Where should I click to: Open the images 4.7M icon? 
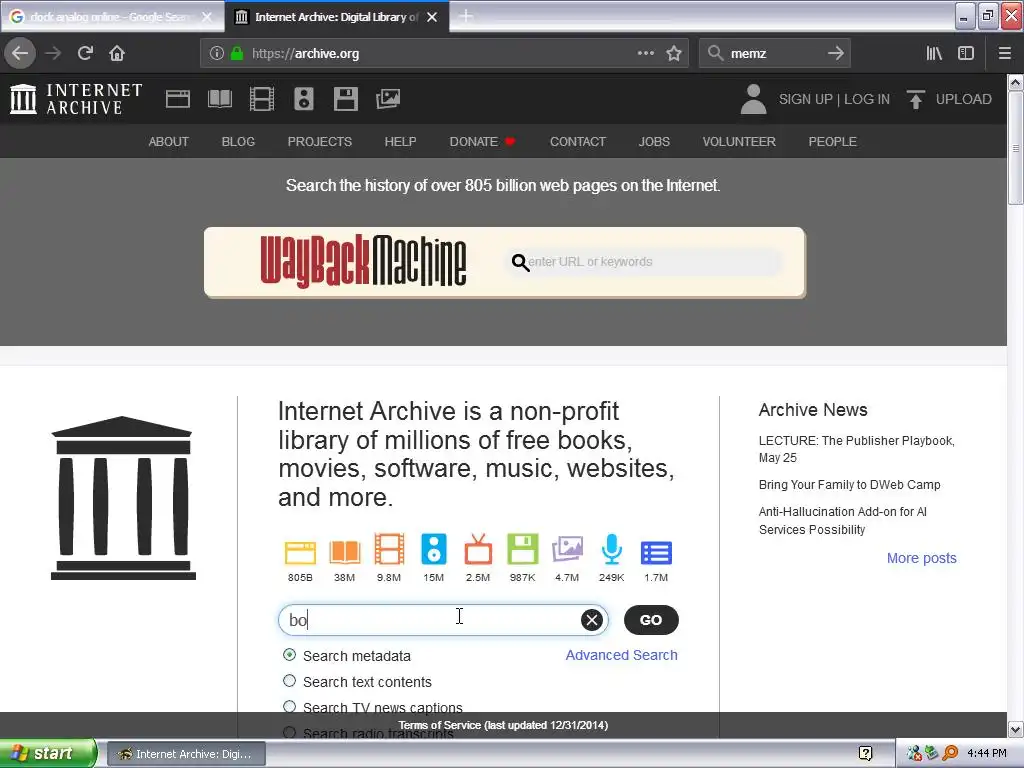coord(567,550)
